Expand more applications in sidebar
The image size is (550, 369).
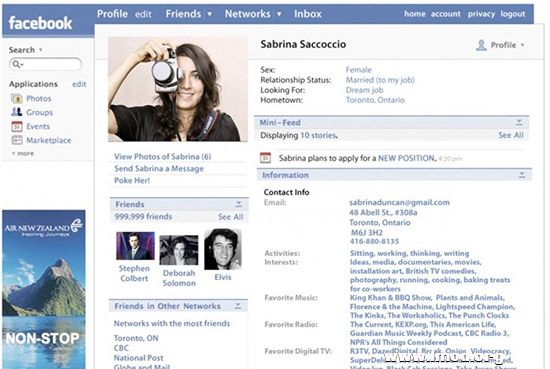click(23, 153)
